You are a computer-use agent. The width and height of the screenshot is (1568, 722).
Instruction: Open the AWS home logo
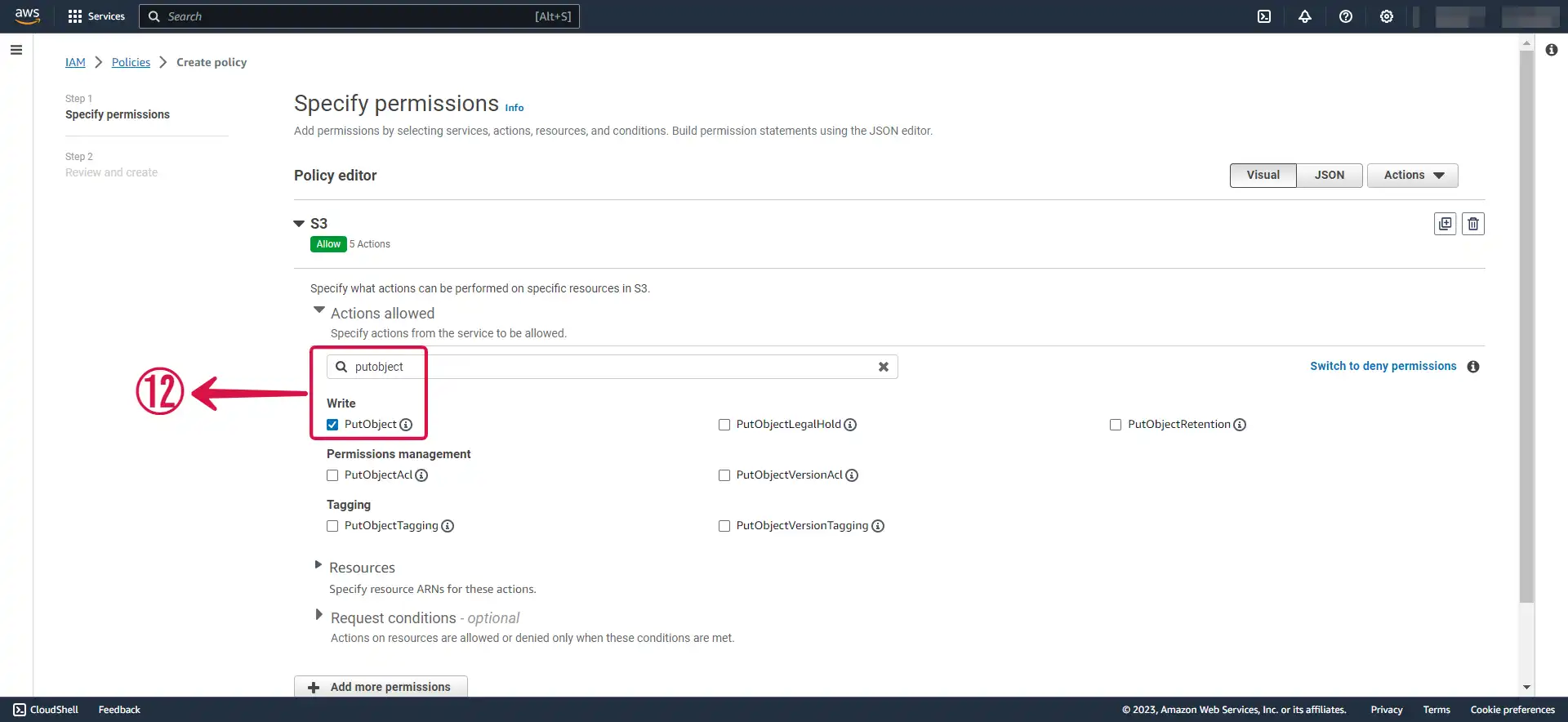click(x=27, y=16)
